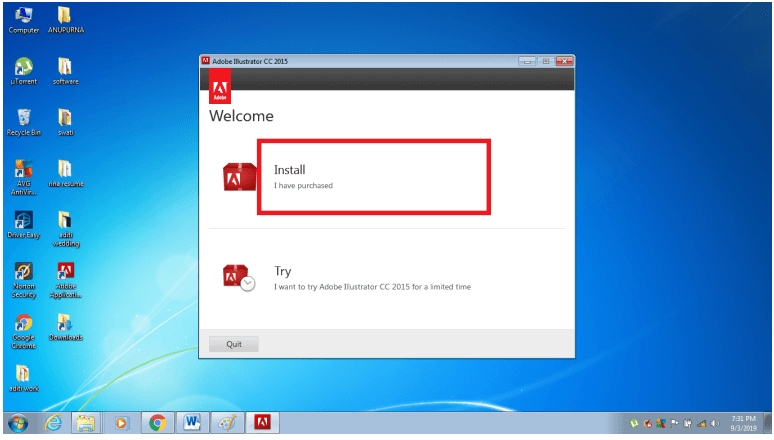Select the AVG AntiVirus desktop icon
Viewport: 774px width, 440px height.
24,178
